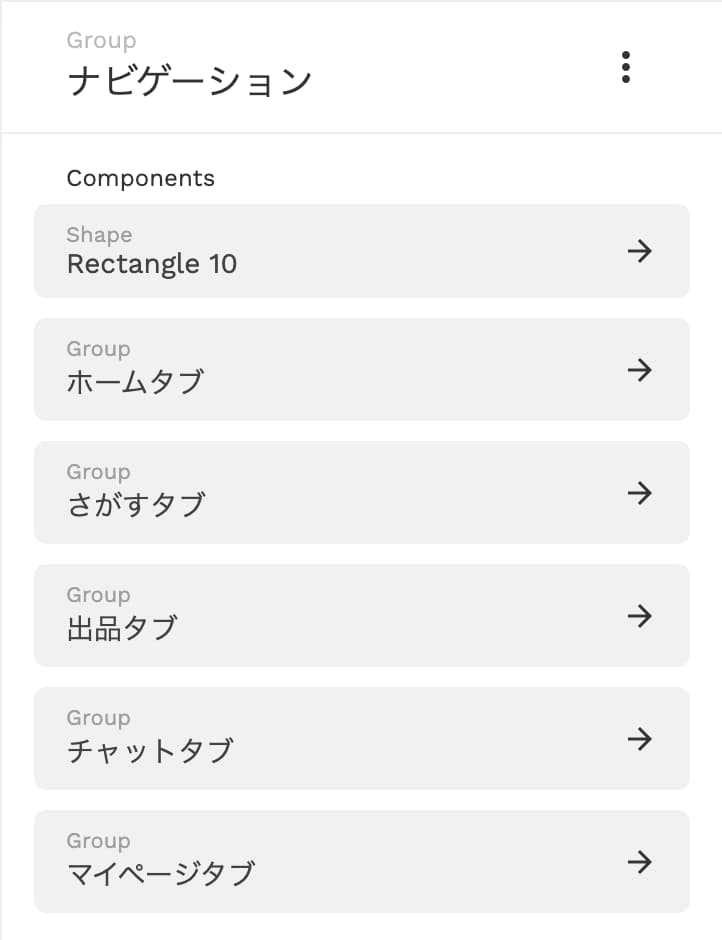
Task: Click the Group label above マイページタブ
Action: coord(98,841)
